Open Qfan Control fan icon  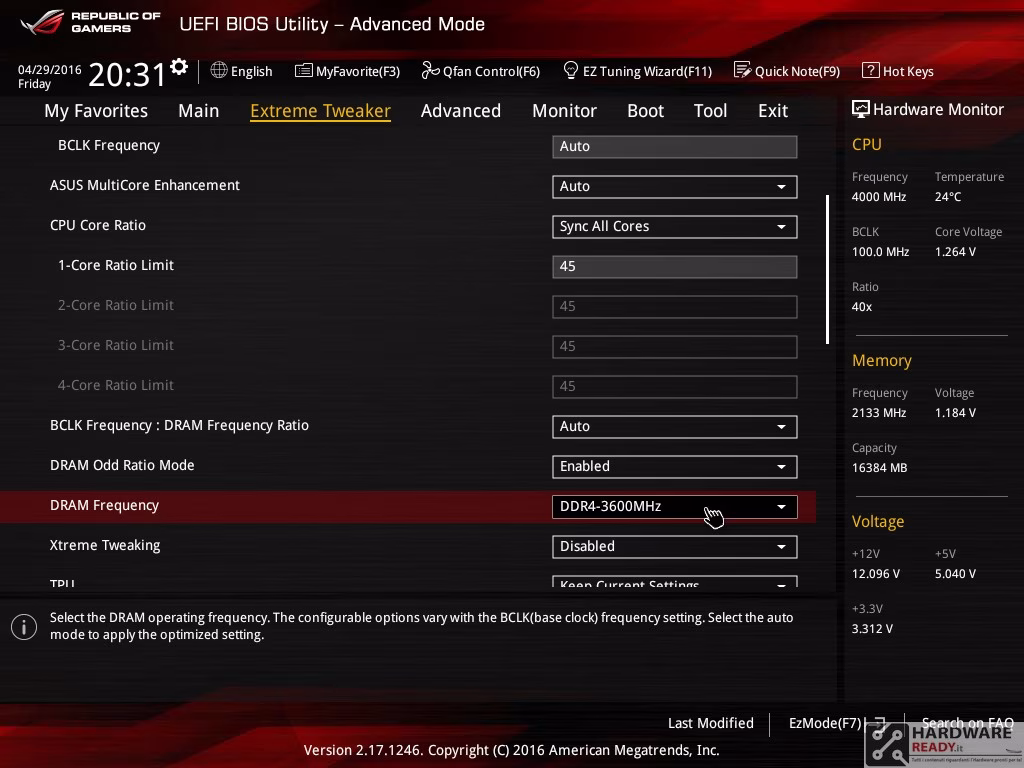pos(430,70)
